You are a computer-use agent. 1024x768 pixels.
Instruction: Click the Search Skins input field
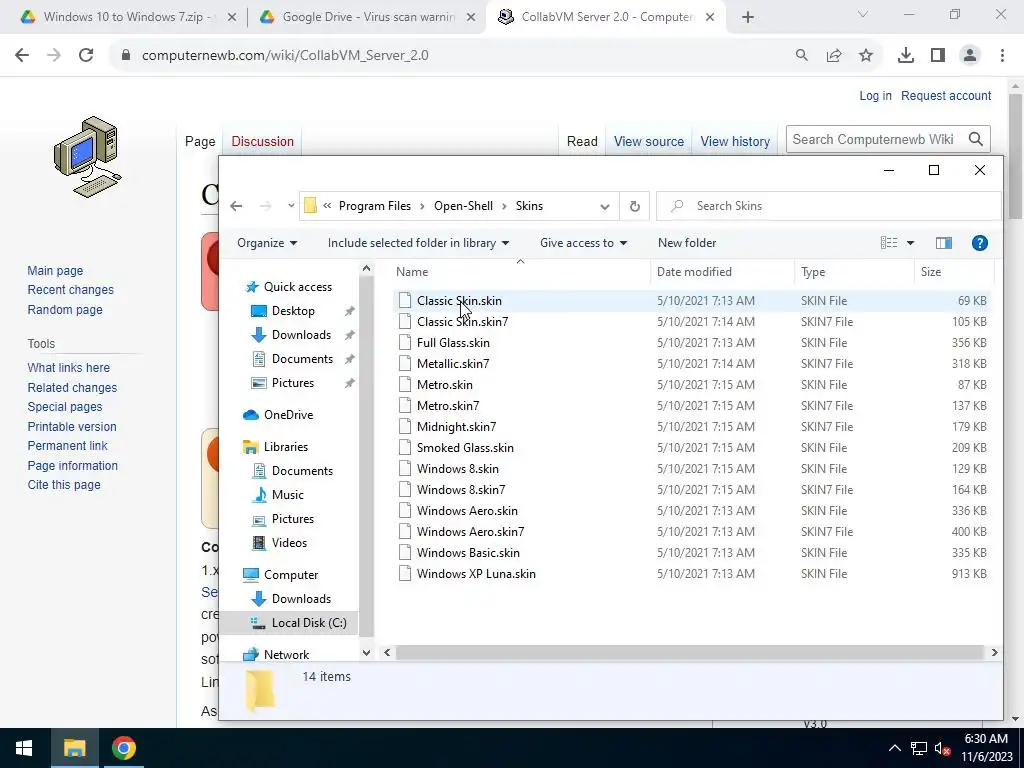point(829,206)
